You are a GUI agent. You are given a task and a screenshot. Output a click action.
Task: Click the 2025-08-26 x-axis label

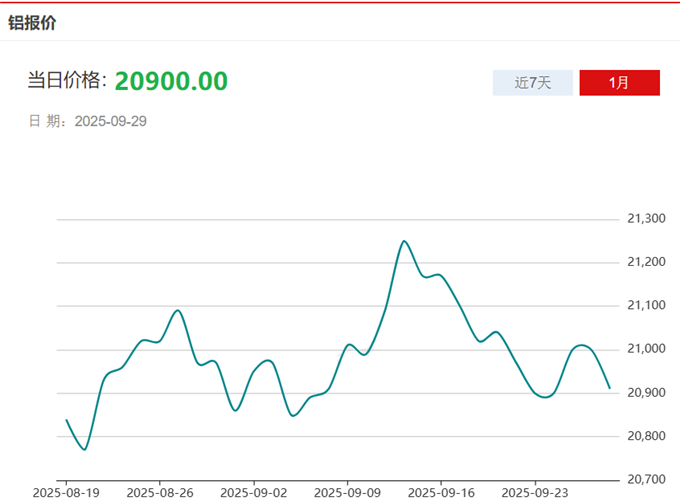160,492
